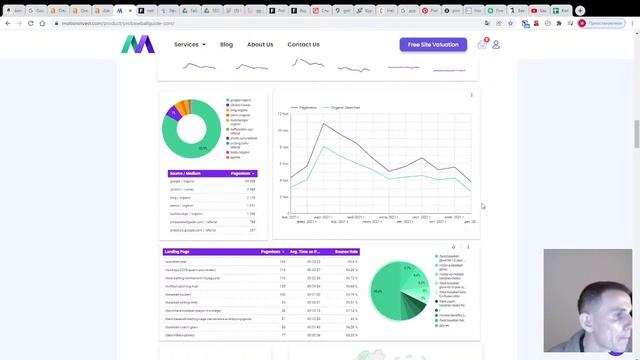Click Free Site Valuation button

(433, 44)
